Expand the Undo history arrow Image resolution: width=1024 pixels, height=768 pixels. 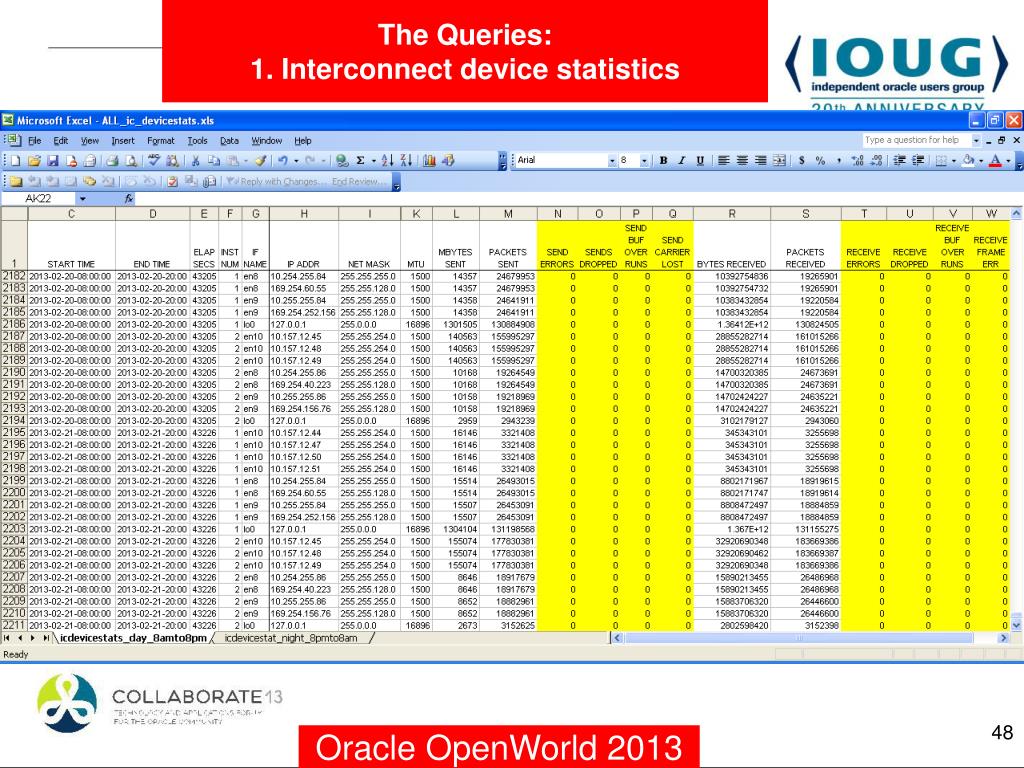coord(296,161)
